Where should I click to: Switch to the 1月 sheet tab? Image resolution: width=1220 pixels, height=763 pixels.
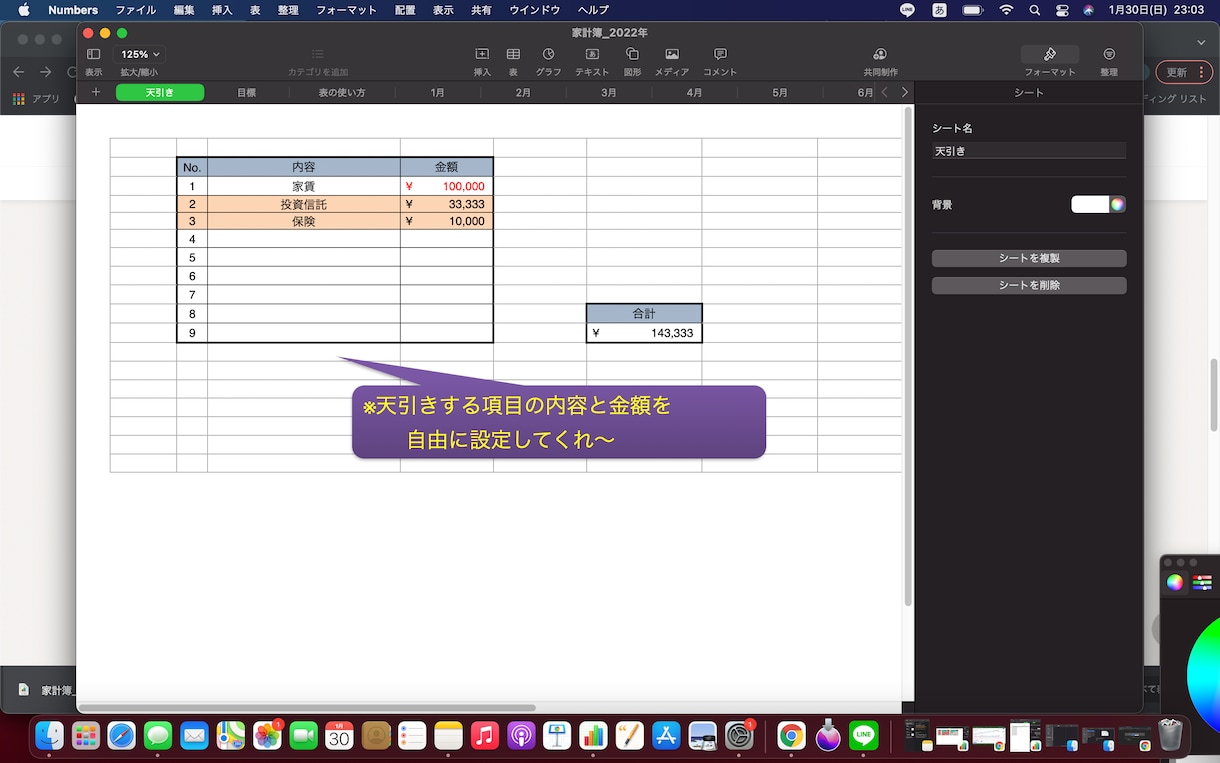(x=438, y=92)
